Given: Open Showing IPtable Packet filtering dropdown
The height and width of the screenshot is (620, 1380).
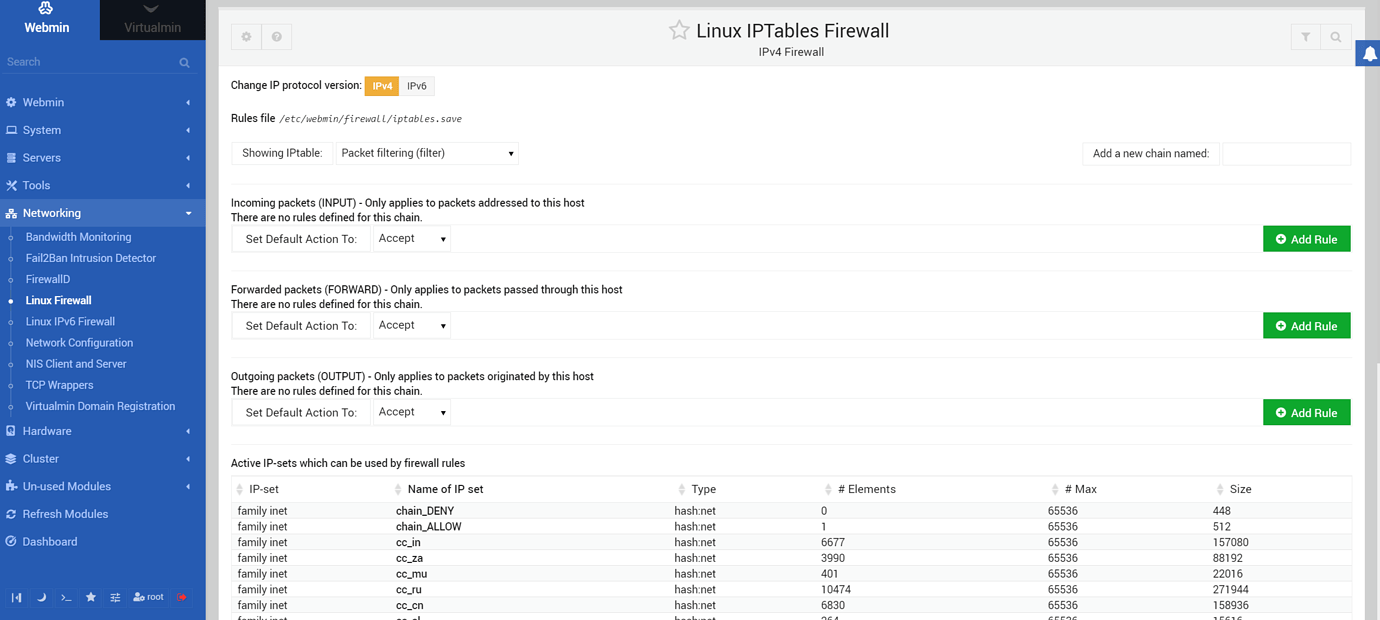Looking at the screenshot, I should click(427, 153).
